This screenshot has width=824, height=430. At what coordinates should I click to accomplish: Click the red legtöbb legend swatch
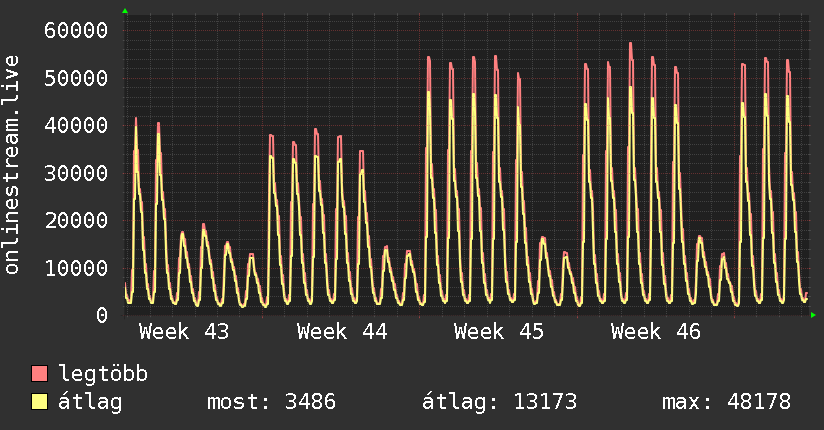[x=40, y=374]
